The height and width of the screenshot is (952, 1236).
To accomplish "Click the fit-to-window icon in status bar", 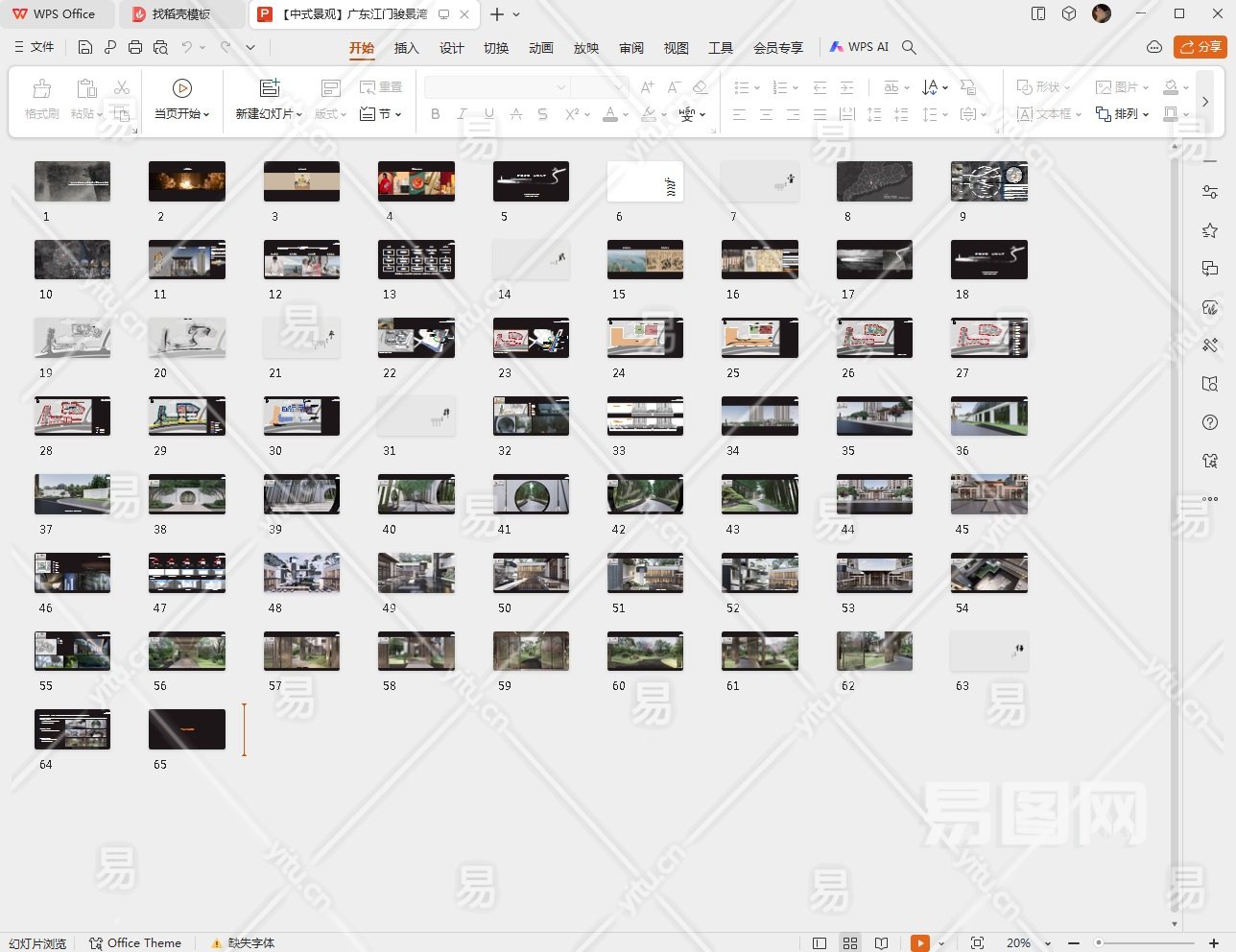I will (x=977, y=943).
